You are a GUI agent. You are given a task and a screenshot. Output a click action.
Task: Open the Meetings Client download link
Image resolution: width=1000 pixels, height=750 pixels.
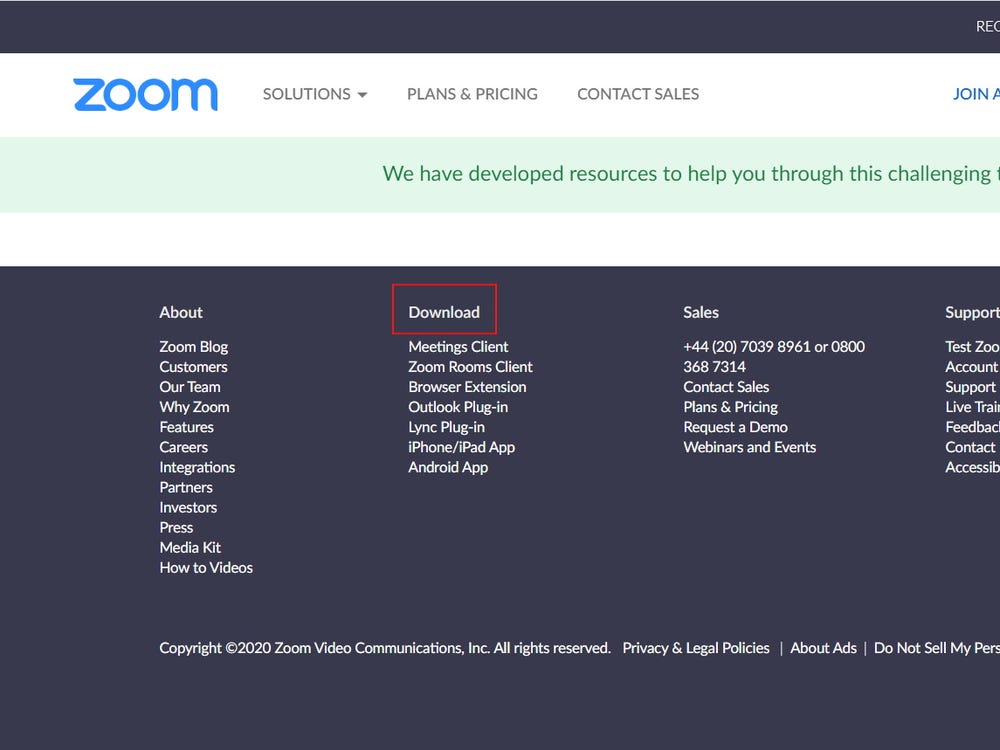pos(457,346)
